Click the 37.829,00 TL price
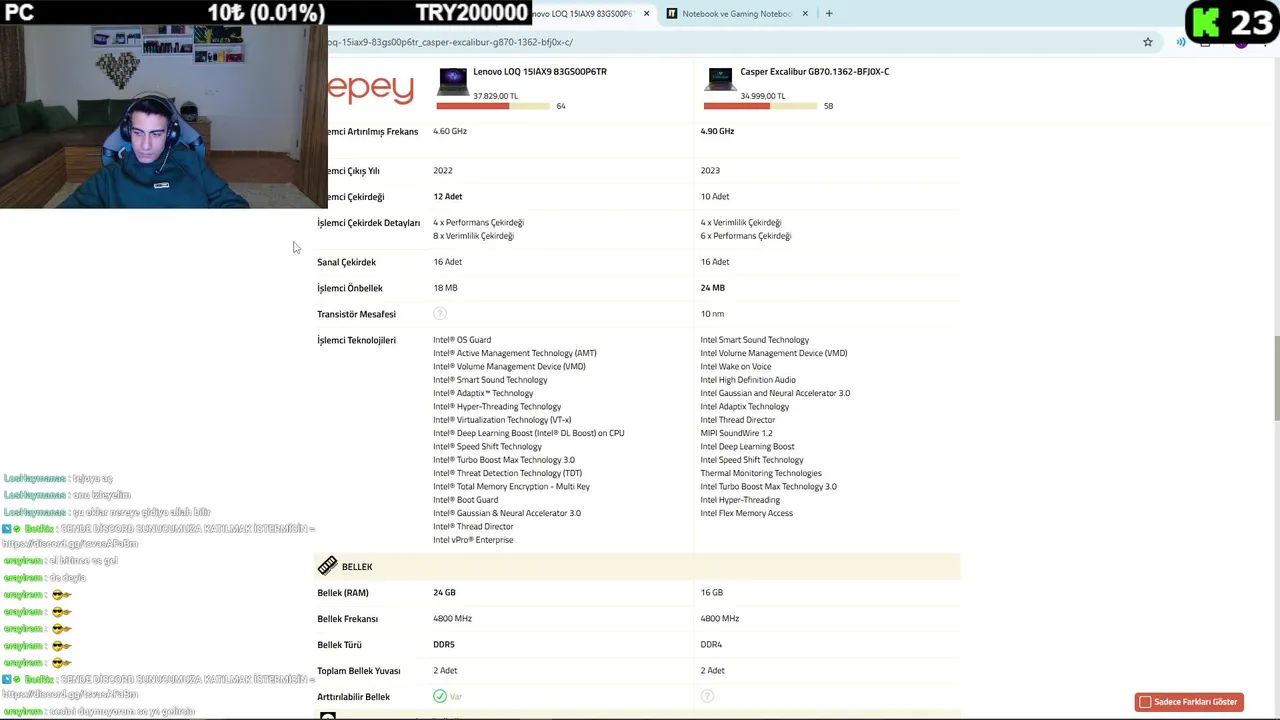Screen dimensions: 1280x720 pyautogui.click(x=495, y=96)
